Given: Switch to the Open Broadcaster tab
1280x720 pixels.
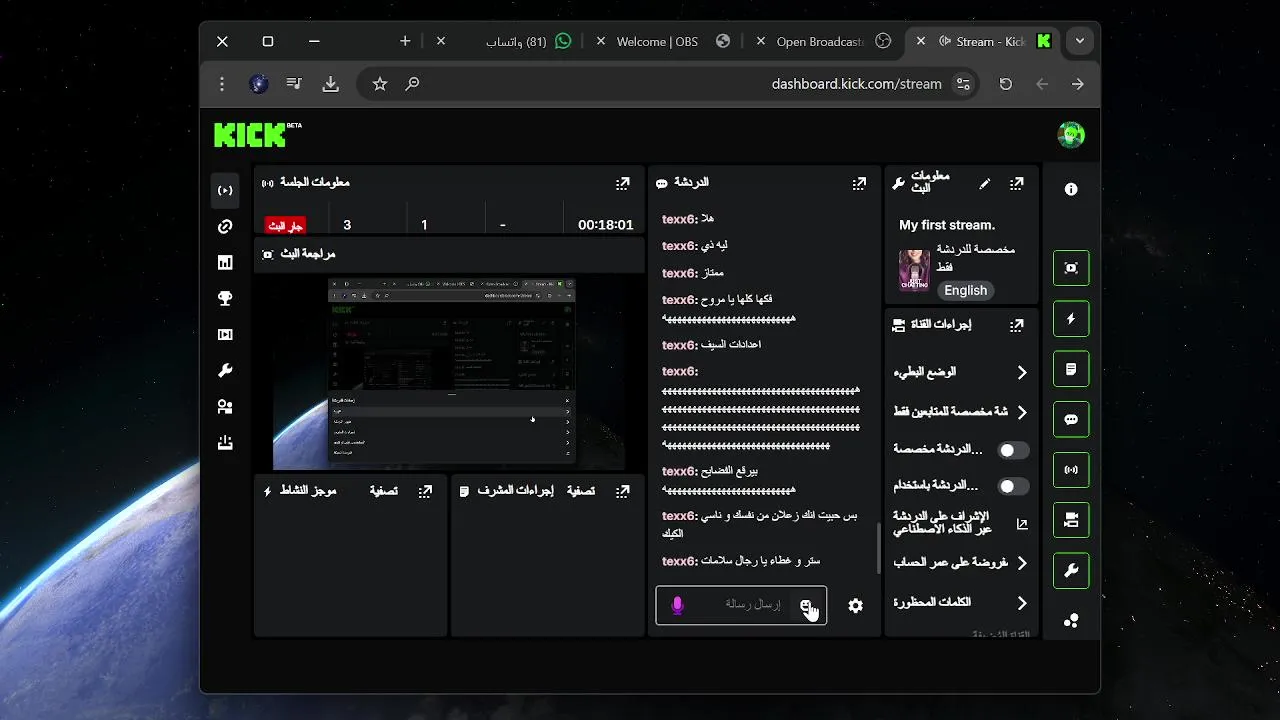Looking at the screenshot, I should coord(825,41).
